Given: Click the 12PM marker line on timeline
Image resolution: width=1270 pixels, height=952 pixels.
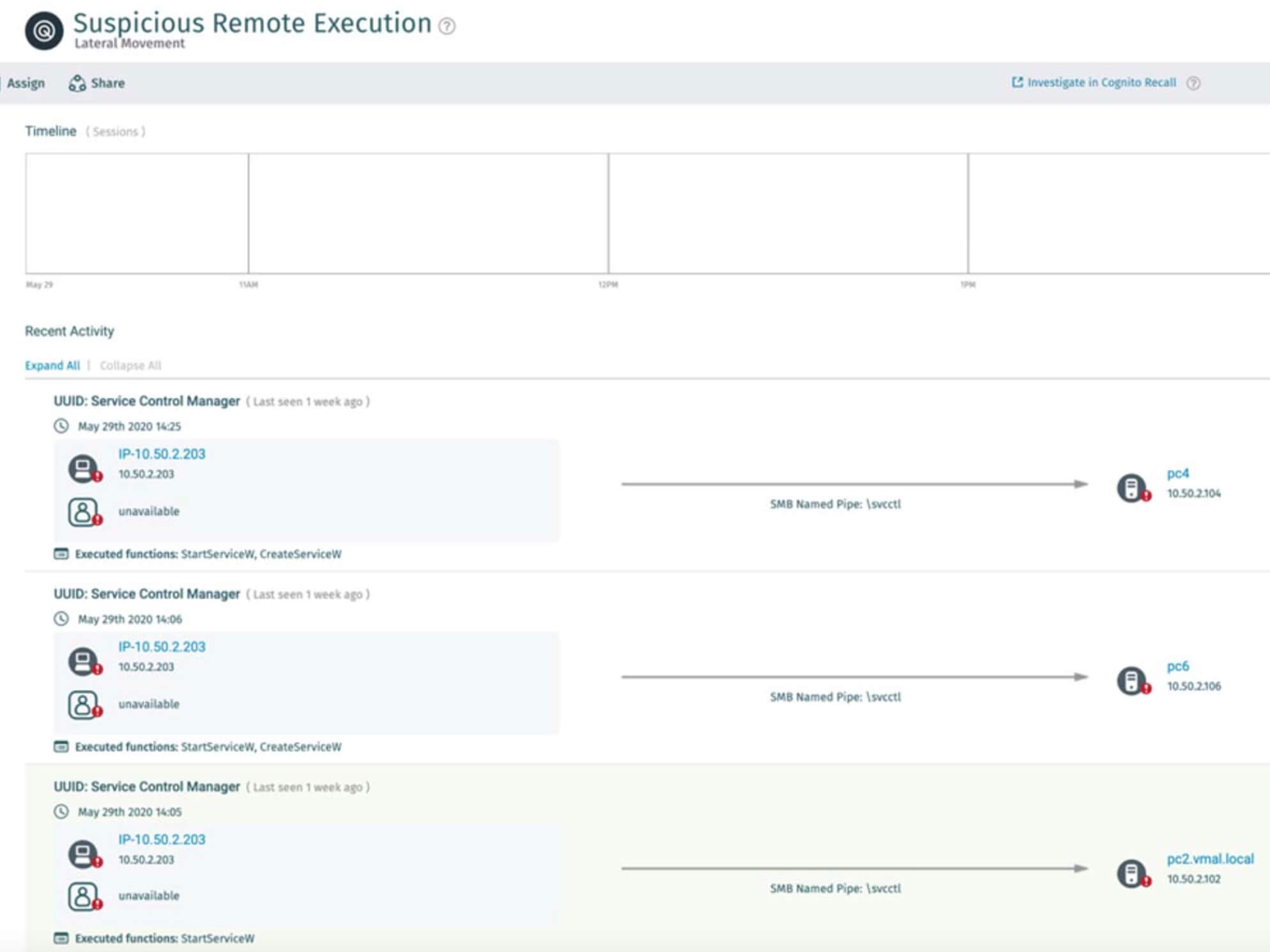Looking at the screenshot, I should (x=608, y=213).
